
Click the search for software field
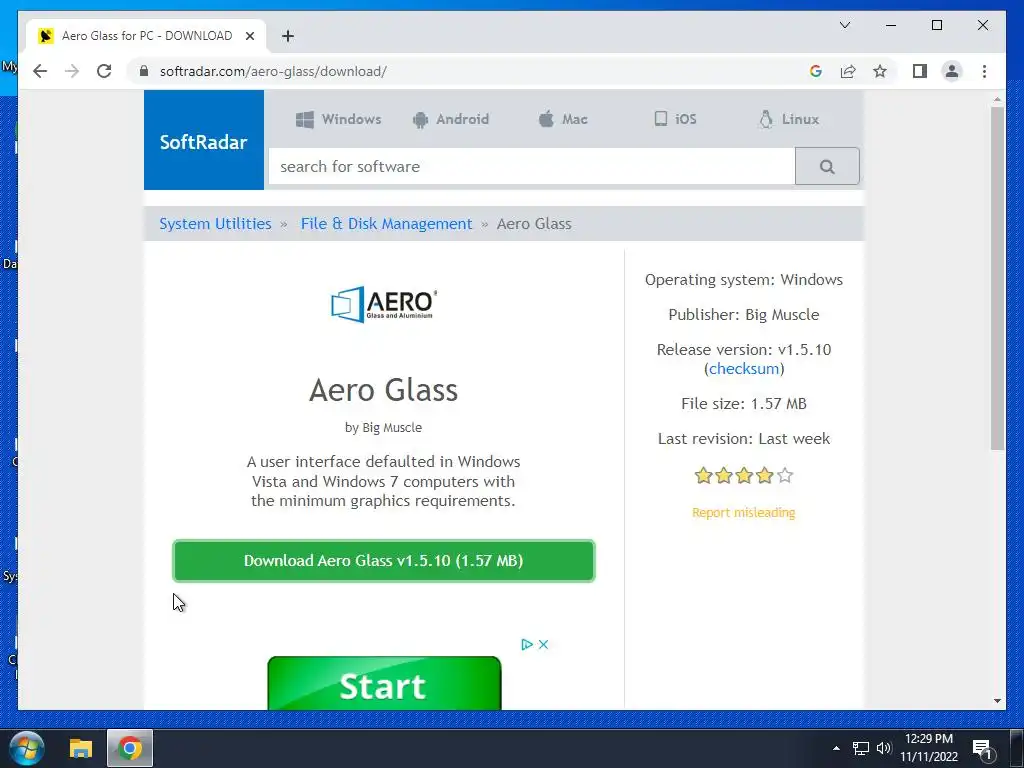[x=532, y=167]
